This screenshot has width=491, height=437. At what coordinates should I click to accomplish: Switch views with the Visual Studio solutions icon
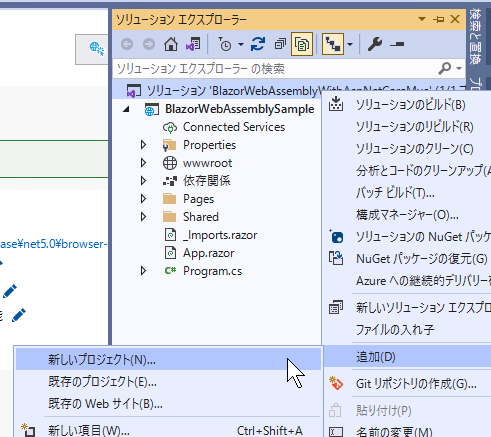(x=193, y=44)
